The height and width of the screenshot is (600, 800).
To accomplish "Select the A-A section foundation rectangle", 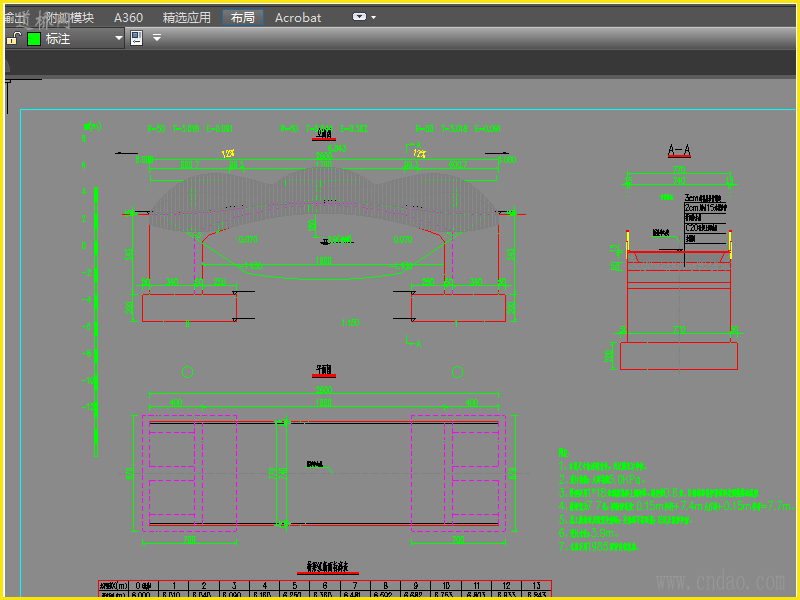I will 678,355.
